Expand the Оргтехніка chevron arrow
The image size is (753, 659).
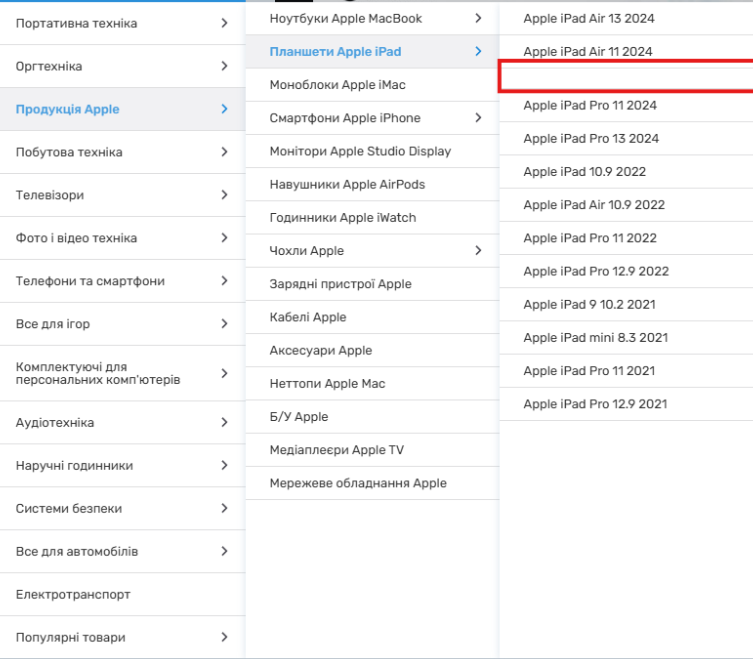pyautogui.click(x=224, y=66)
